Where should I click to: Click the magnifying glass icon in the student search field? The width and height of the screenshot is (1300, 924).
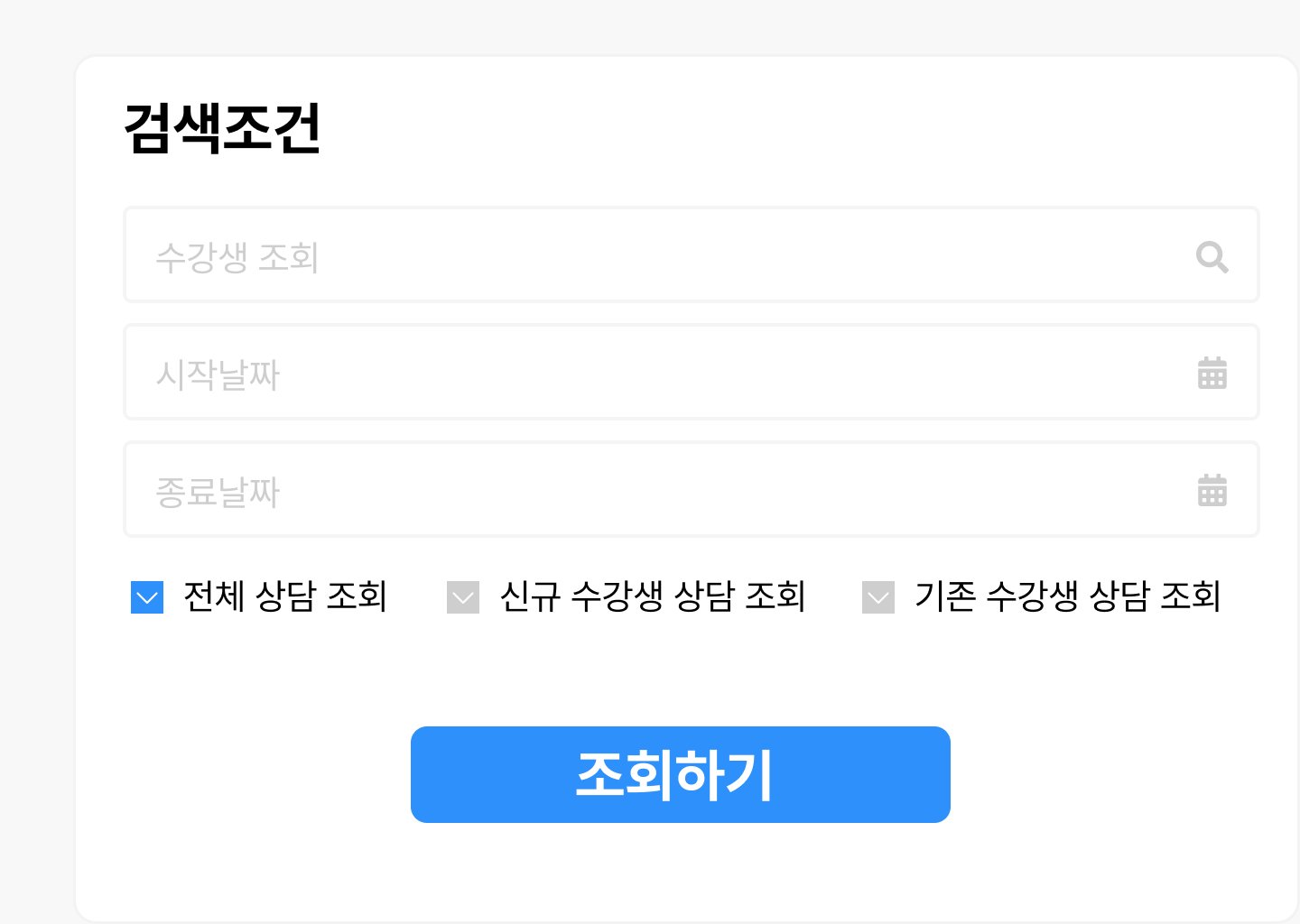coord(1212,258)
